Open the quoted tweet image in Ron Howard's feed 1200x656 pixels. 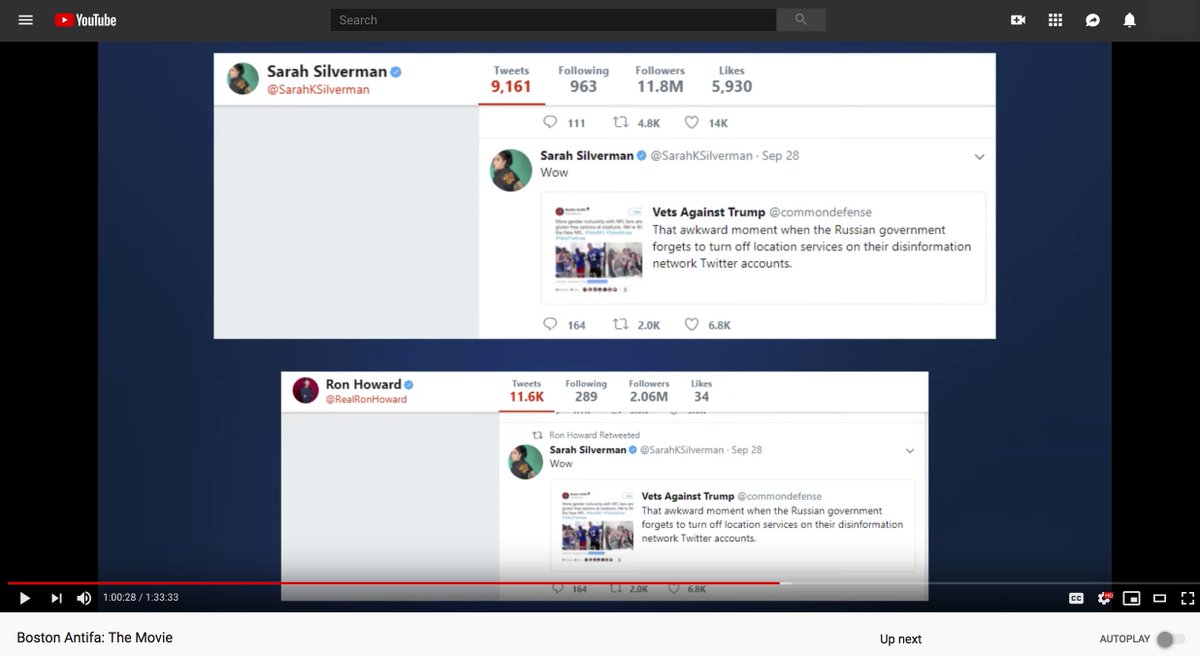[x=597, y=526]
